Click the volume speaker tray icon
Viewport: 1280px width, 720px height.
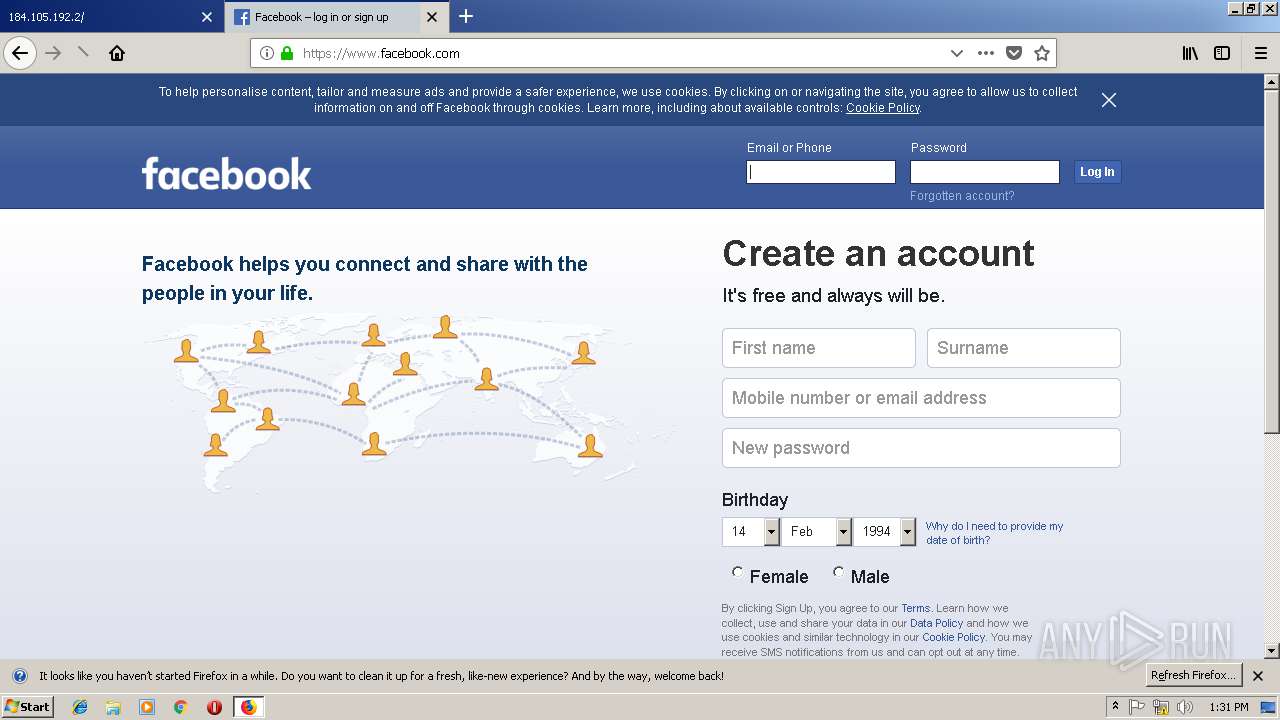tap(1185, 707)
